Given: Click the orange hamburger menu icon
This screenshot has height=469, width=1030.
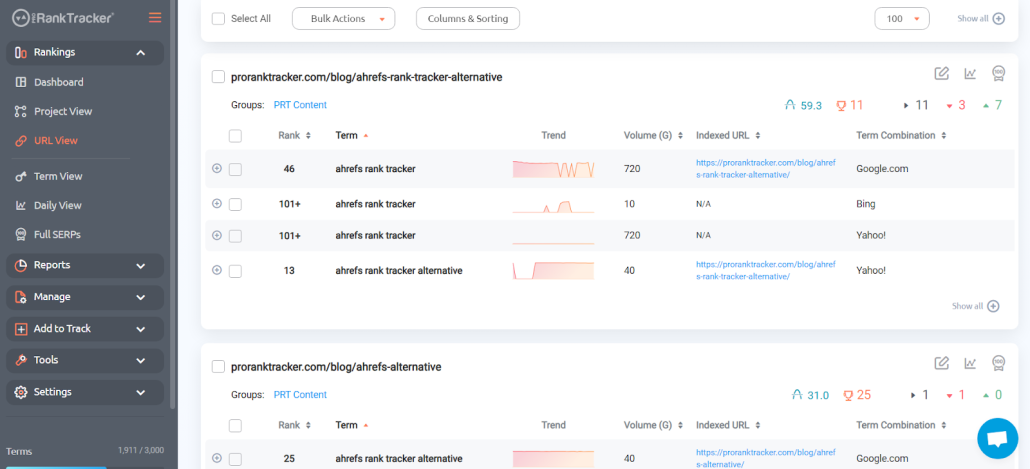Looking at the screenshot, I should pos(155,18).
